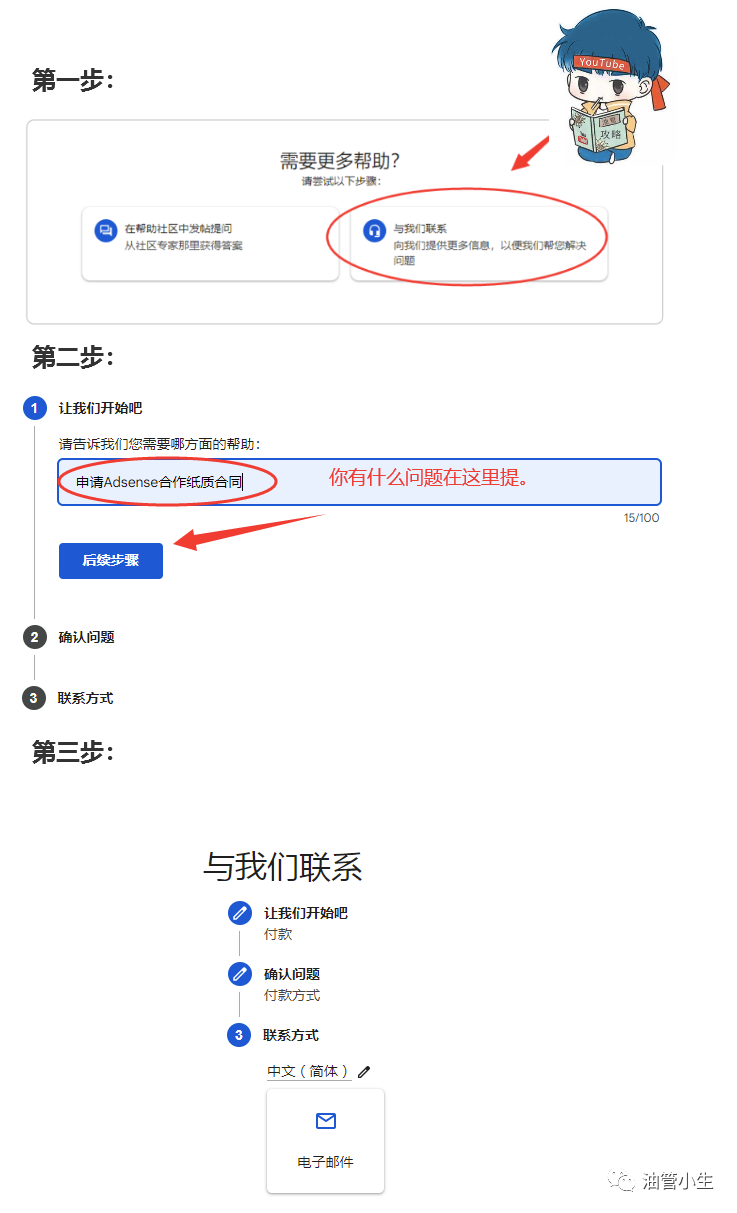Viewport: 737px width, 1213px height.
Task: Click the pencil edit icon next to 中文（简体）
Action: (363, 1071)
